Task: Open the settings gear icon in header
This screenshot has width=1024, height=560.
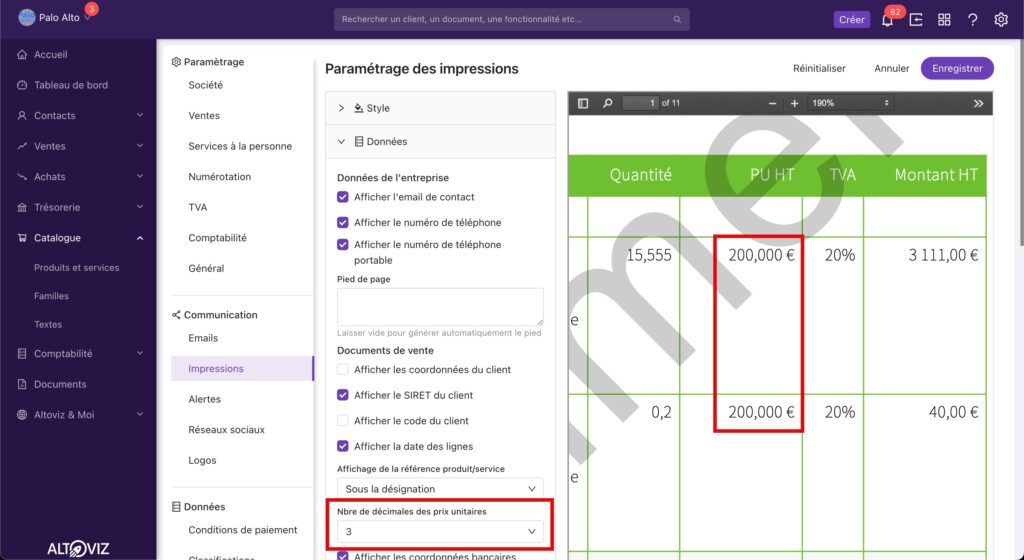Action: tap(1001, 20)
